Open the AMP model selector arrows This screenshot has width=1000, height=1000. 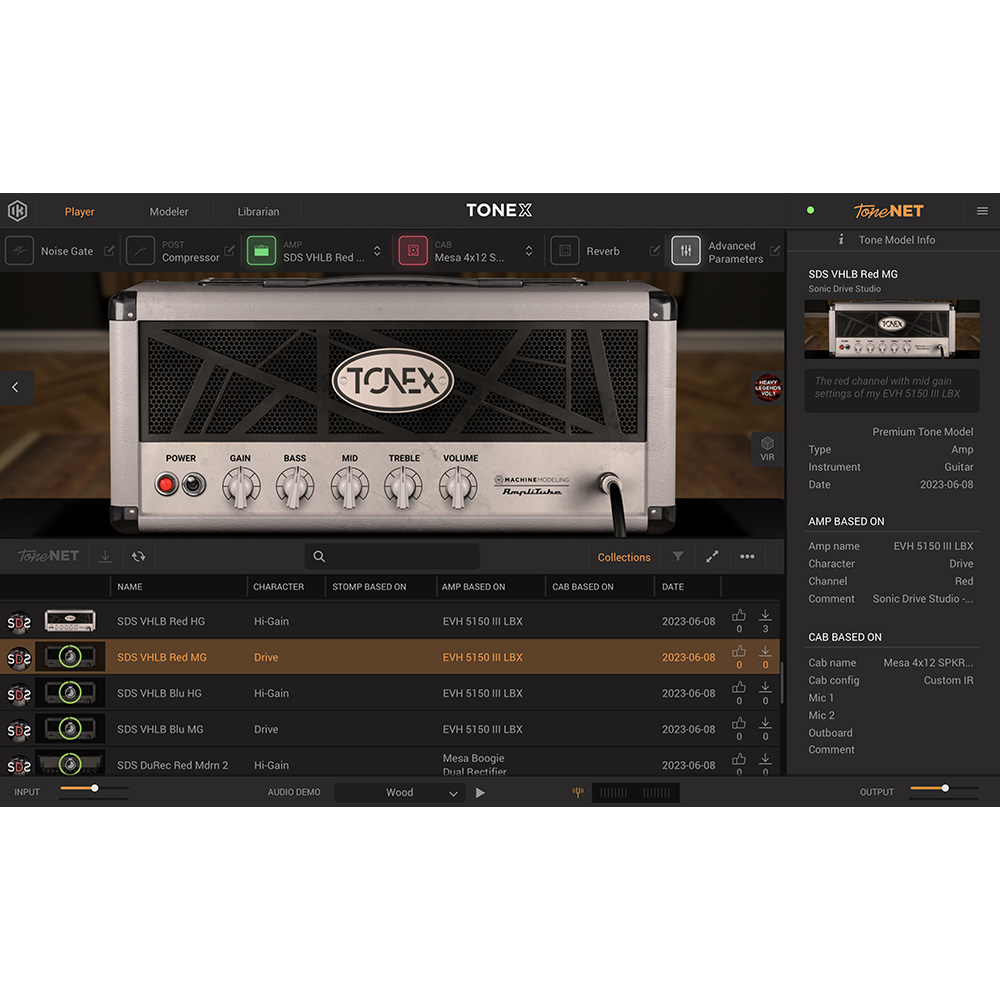pos(377,251)
